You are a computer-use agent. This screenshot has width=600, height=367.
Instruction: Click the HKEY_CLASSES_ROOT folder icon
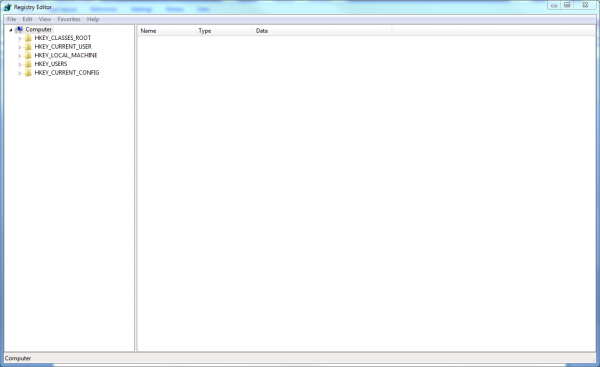coord(28,38)
